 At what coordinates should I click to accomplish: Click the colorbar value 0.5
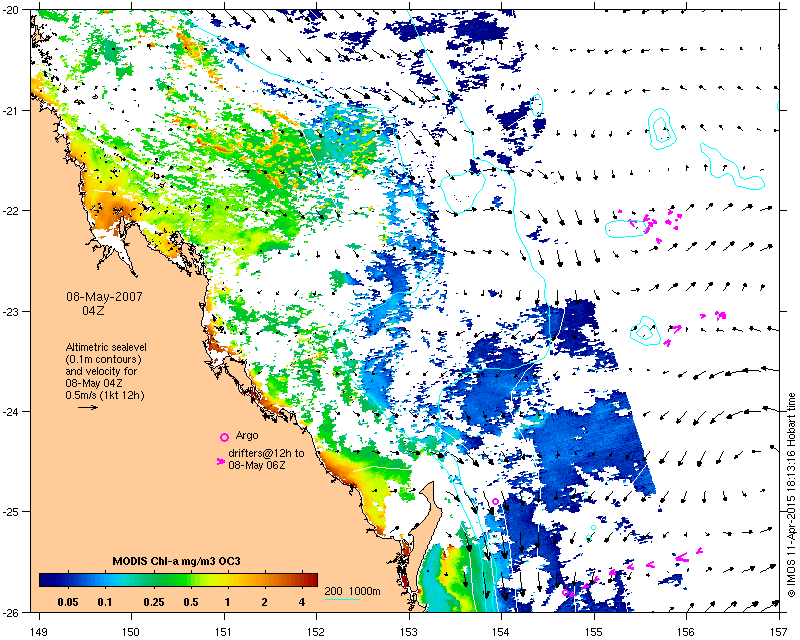pyautogui.click(x=191, y=602)
